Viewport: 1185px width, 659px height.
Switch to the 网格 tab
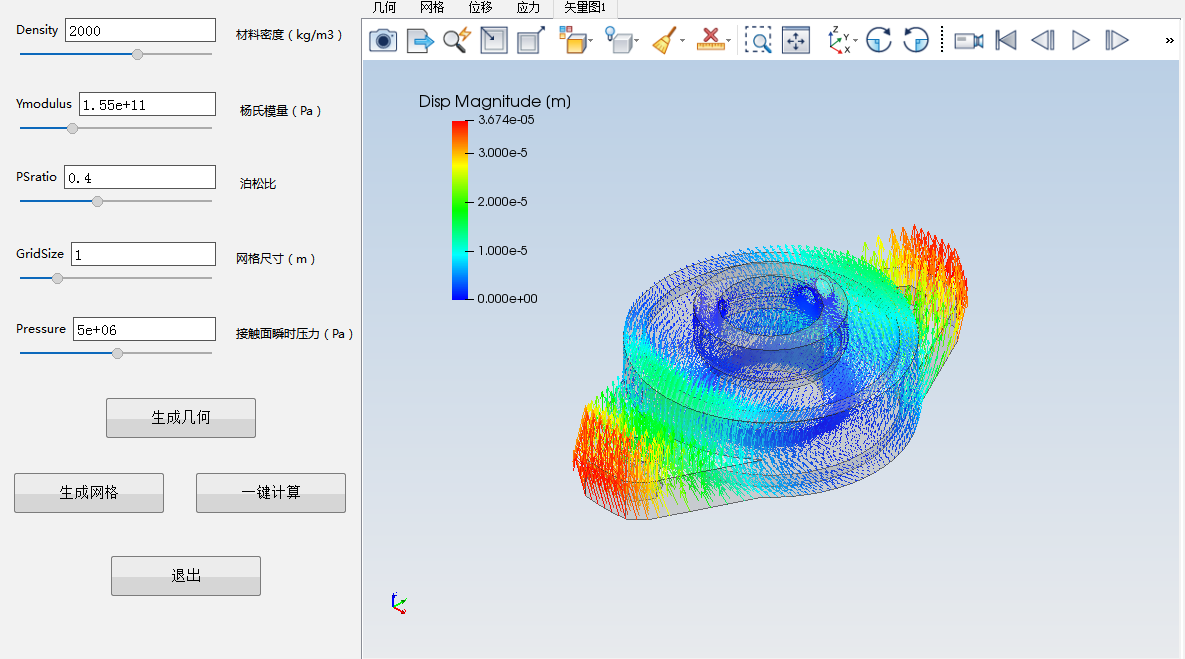(x=432, y=8)
